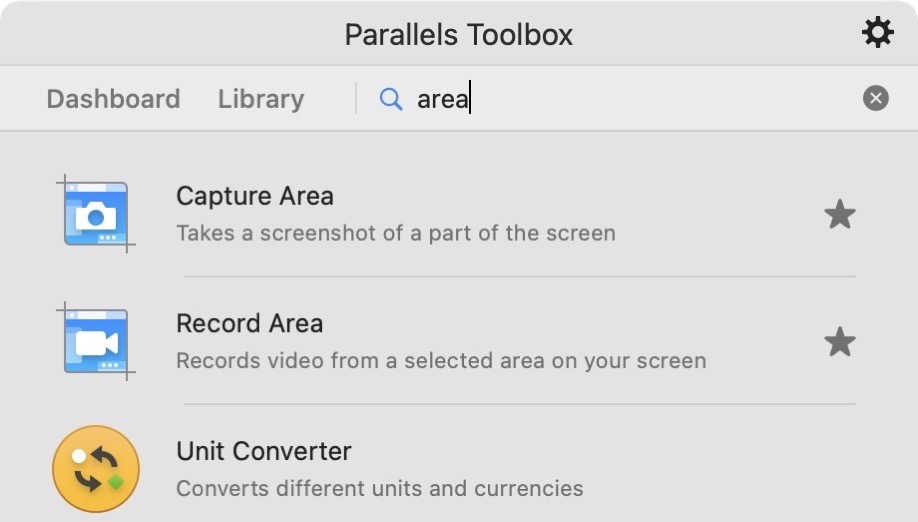Click the magnifying glass search icon

click(x=390, y=99)
